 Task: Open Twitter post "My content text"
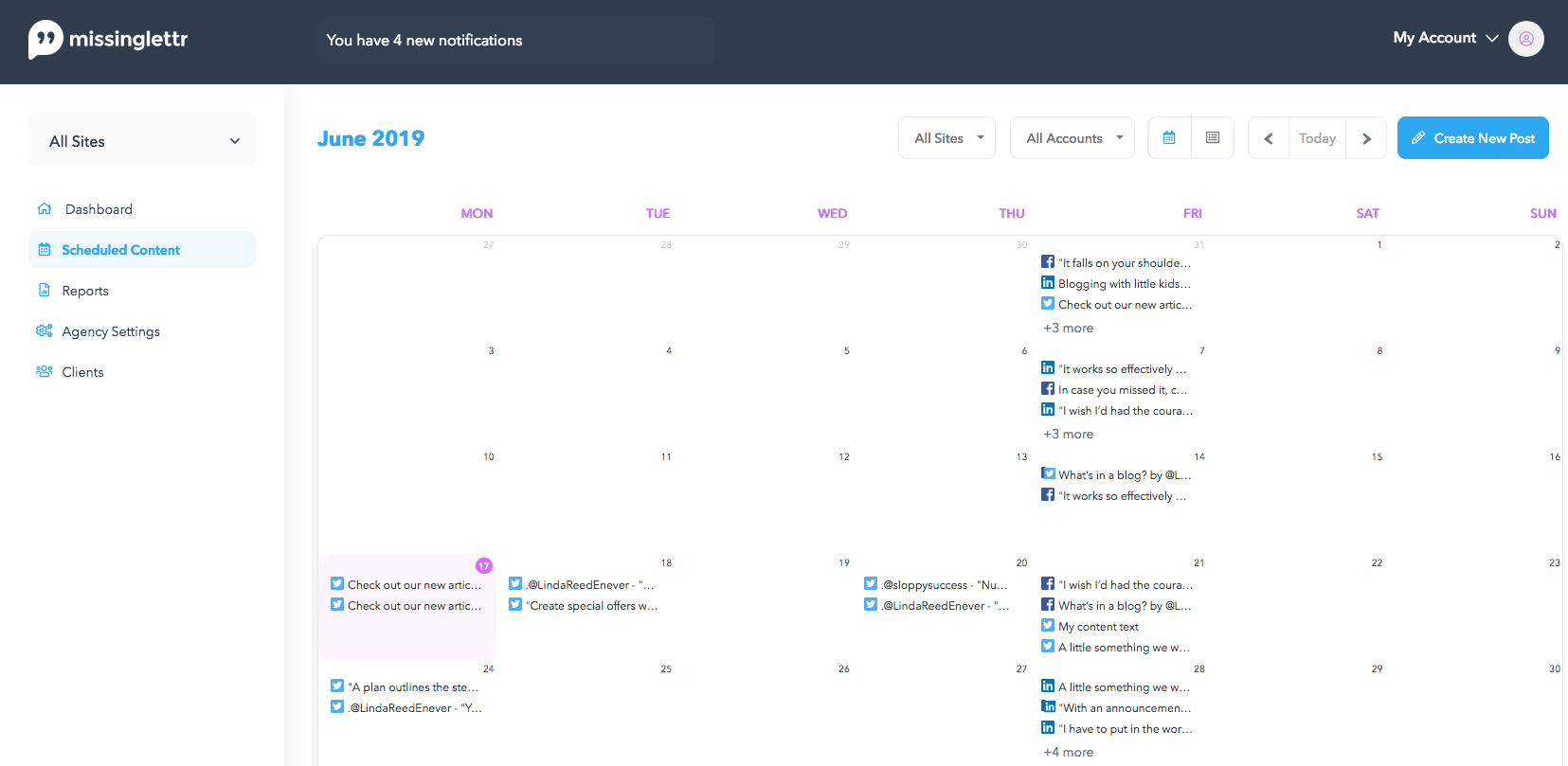1090,626
